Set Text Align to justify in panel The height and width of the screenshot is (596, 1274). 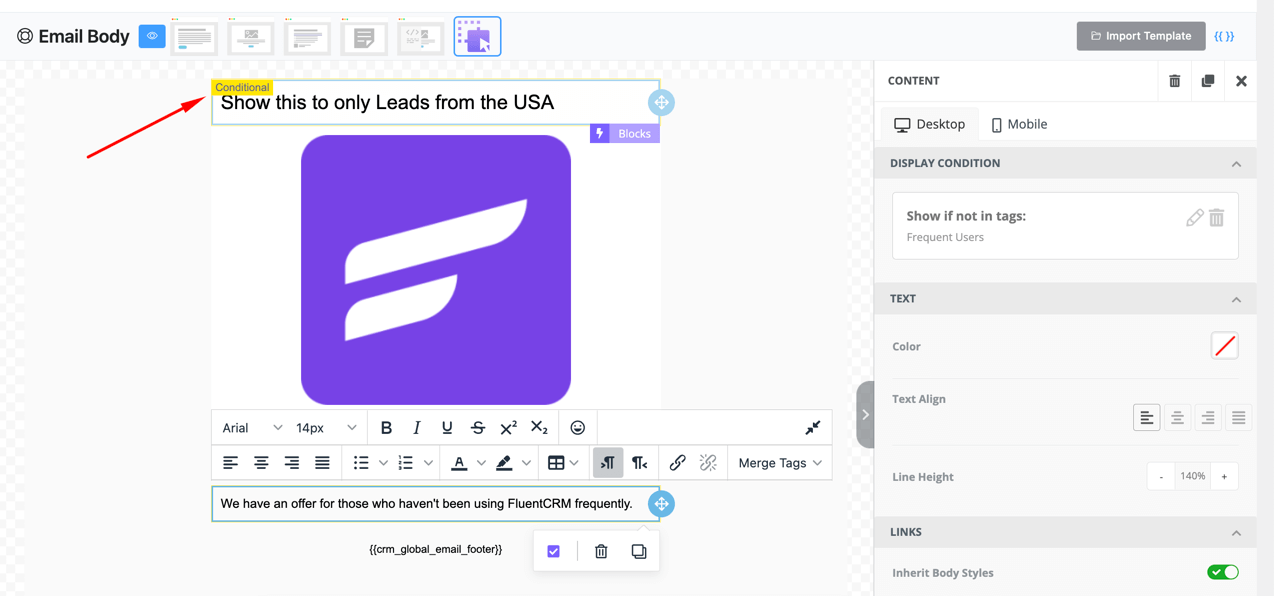click(1239, 417)
